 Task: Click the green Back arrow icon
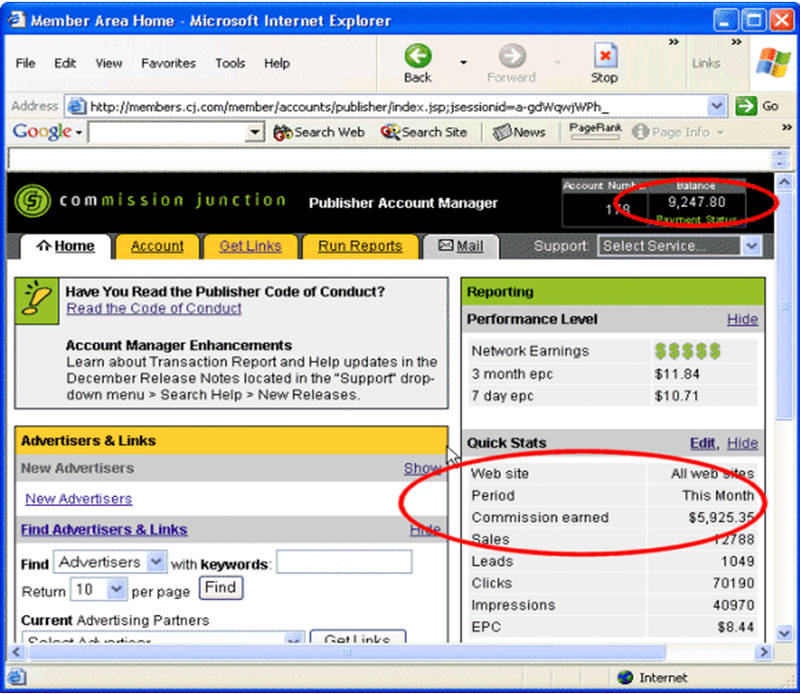(418, 56)
